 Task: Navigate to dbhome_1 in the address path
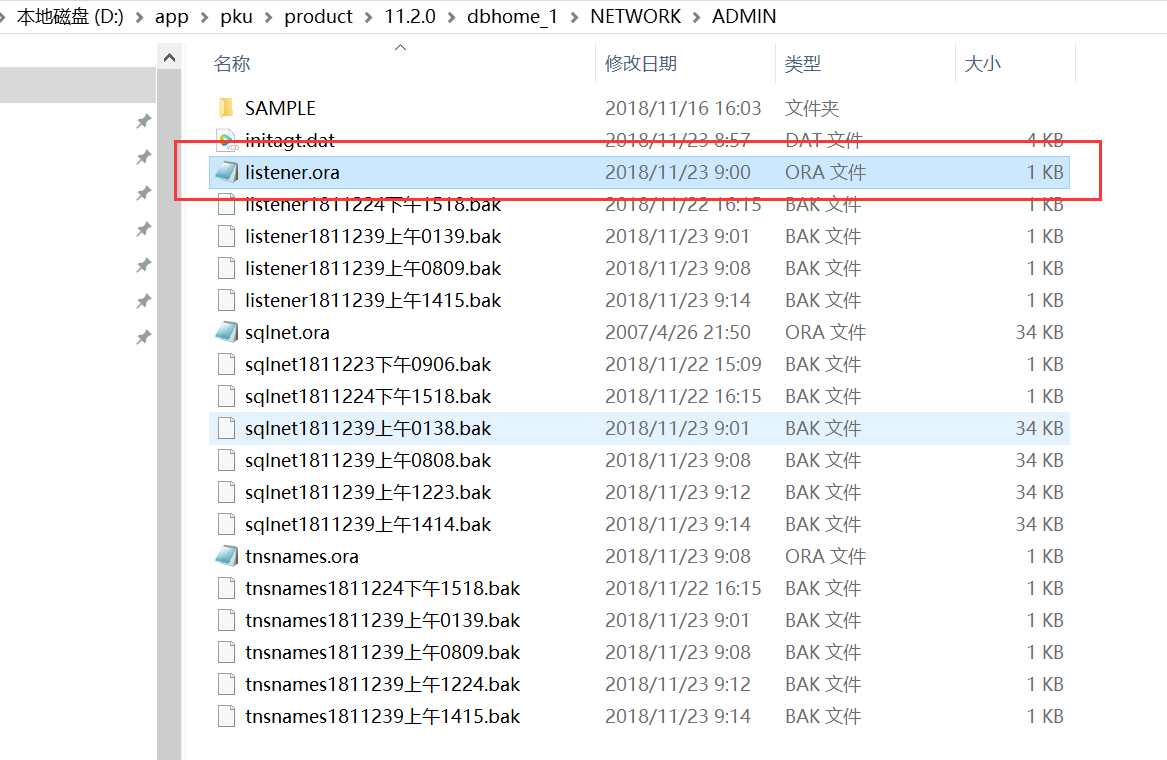tap(513, 16)
